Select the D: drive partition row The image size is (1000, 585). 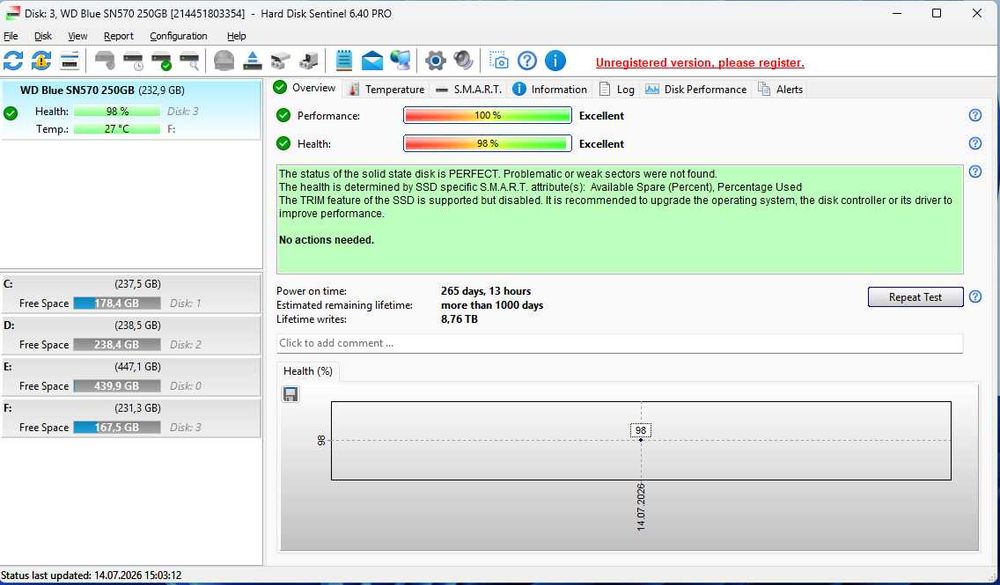pos(131,335)
